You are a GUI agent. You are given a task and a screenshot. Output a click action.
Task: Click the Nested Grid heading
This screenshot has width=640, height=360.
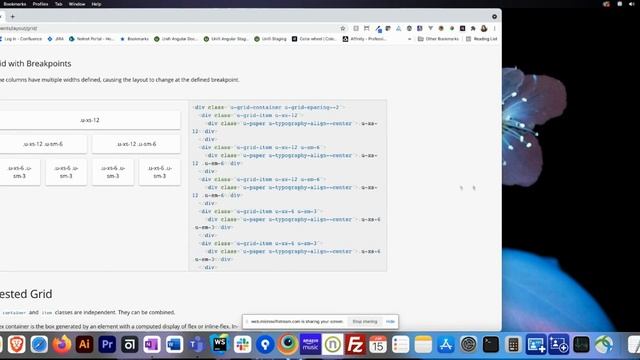click(x=26, y=294)
